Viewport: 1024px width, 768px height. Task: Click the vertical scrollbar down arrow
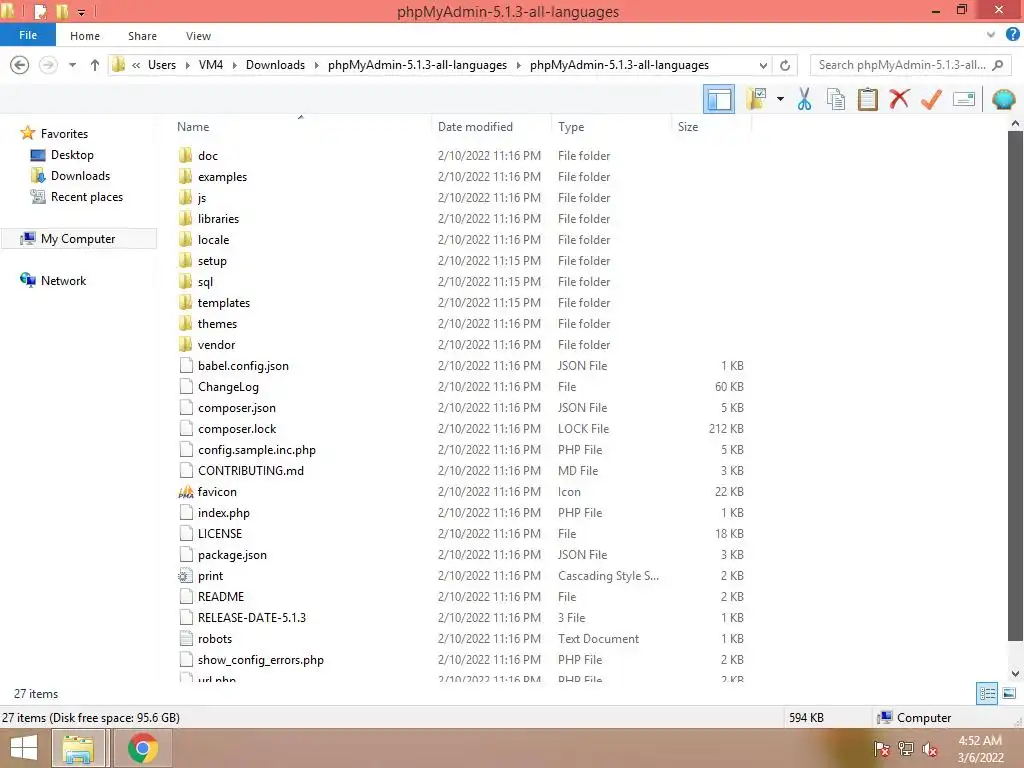tap(1015, 673)
